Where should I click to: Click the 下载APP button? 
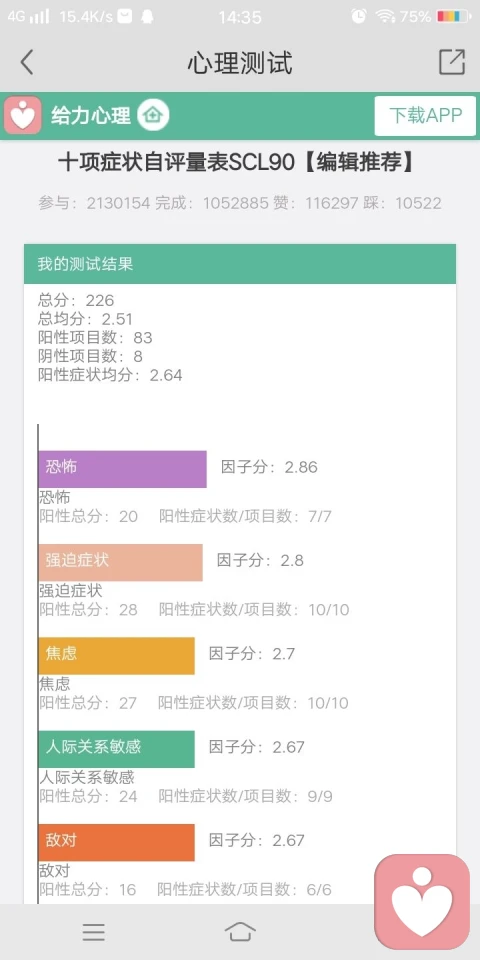coord(426,115)
